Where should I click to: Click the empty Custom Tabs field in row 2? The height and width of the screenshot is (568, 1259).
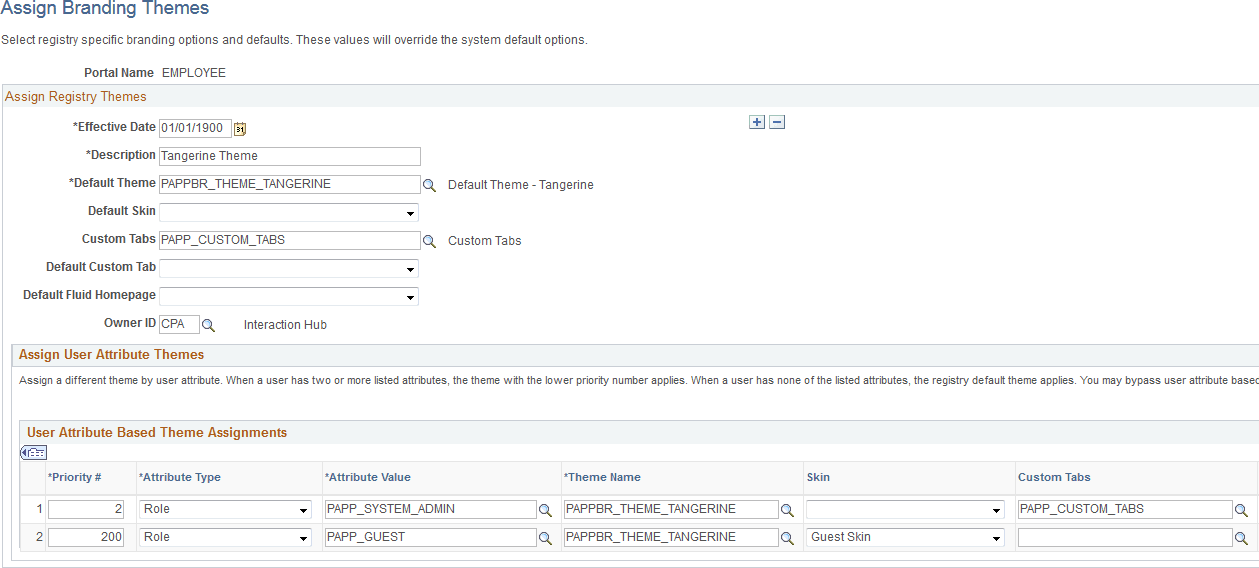point(1125,537)
